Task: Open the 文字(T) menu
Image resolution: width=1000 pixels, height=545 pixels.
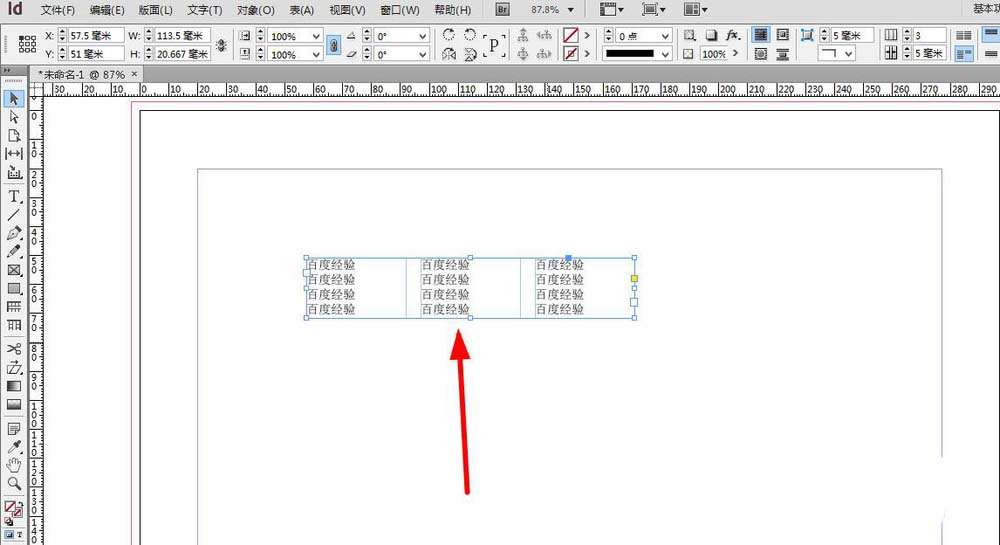Action: [205, 10]
